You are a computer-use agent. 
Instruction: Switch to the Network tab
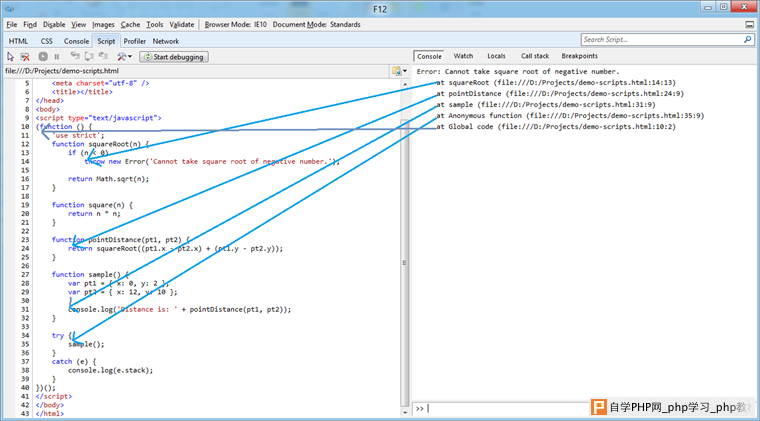click(166, 41)
